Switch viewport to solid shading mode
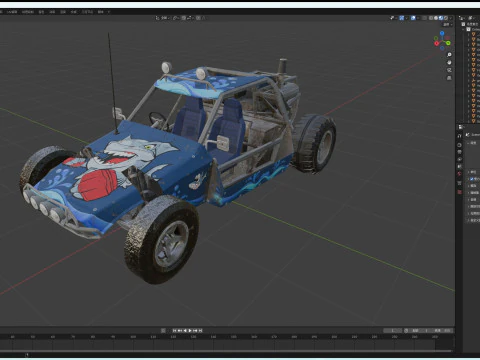This screenshot has width=480, height=360. (x=436, y=18)
